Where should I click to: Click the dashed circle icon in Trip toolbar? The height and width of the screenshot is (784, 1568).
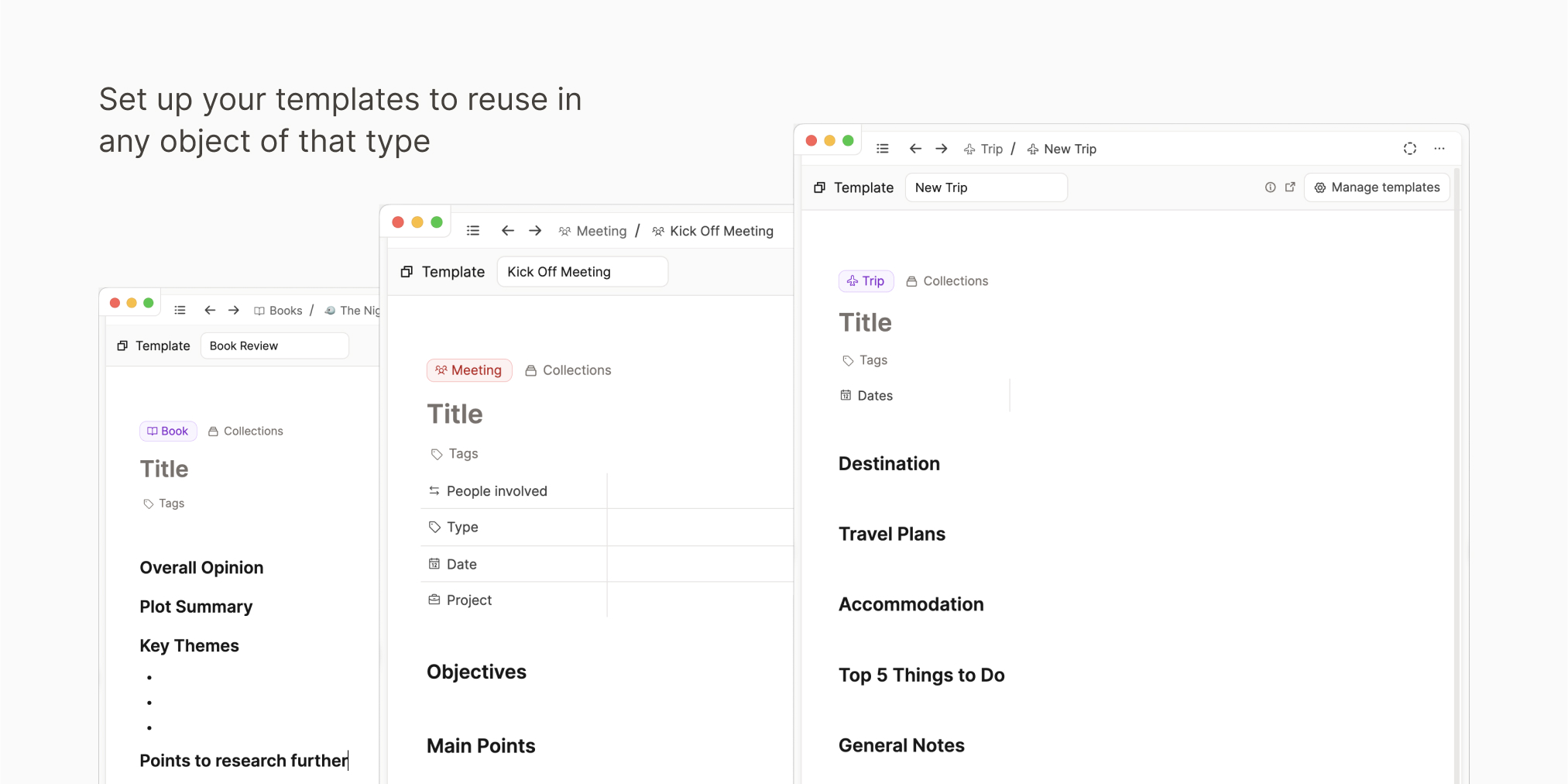tap(1410, 149)
